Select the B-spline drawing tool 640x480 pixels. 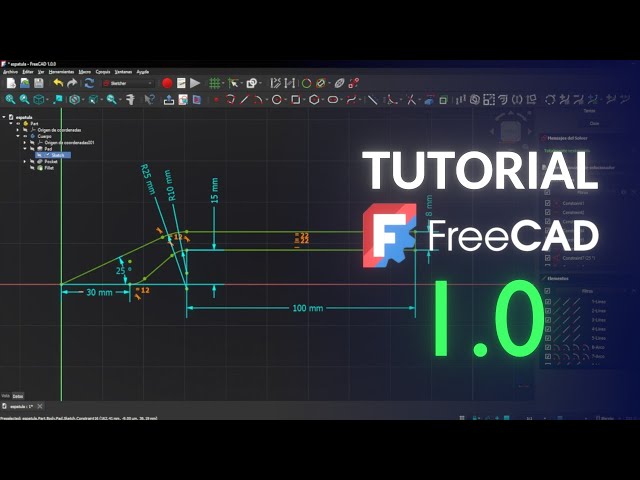click(351, 99)
